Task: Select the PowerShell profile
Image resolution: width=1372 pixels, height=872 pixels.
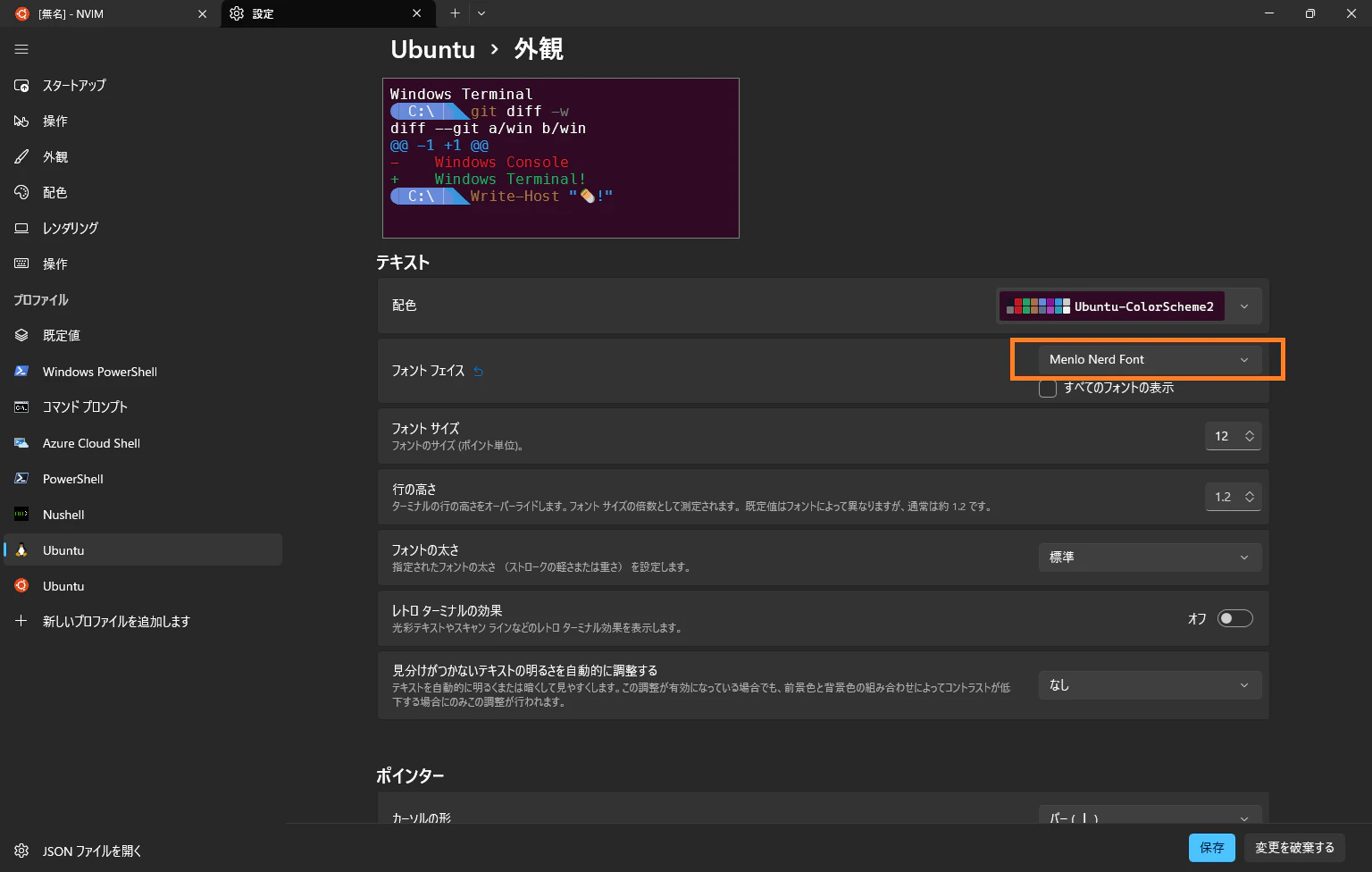Action: pyautogui.click(x=143, y=479)
